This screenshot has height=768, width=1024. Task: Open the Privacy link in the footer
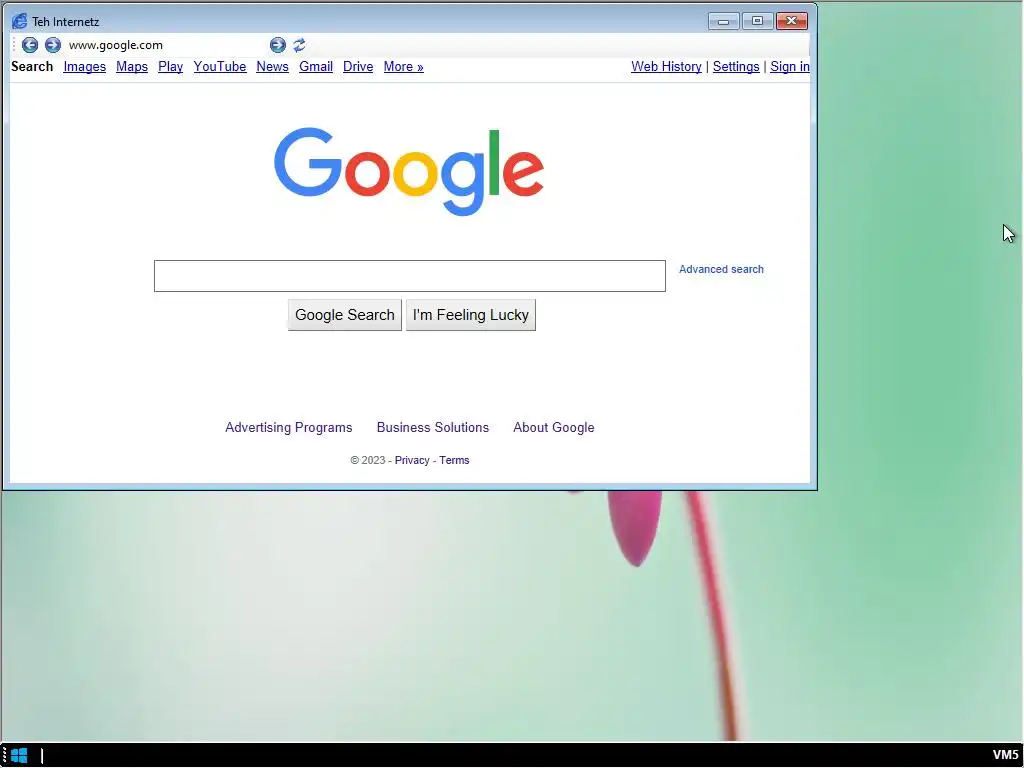tap(412, 460)
